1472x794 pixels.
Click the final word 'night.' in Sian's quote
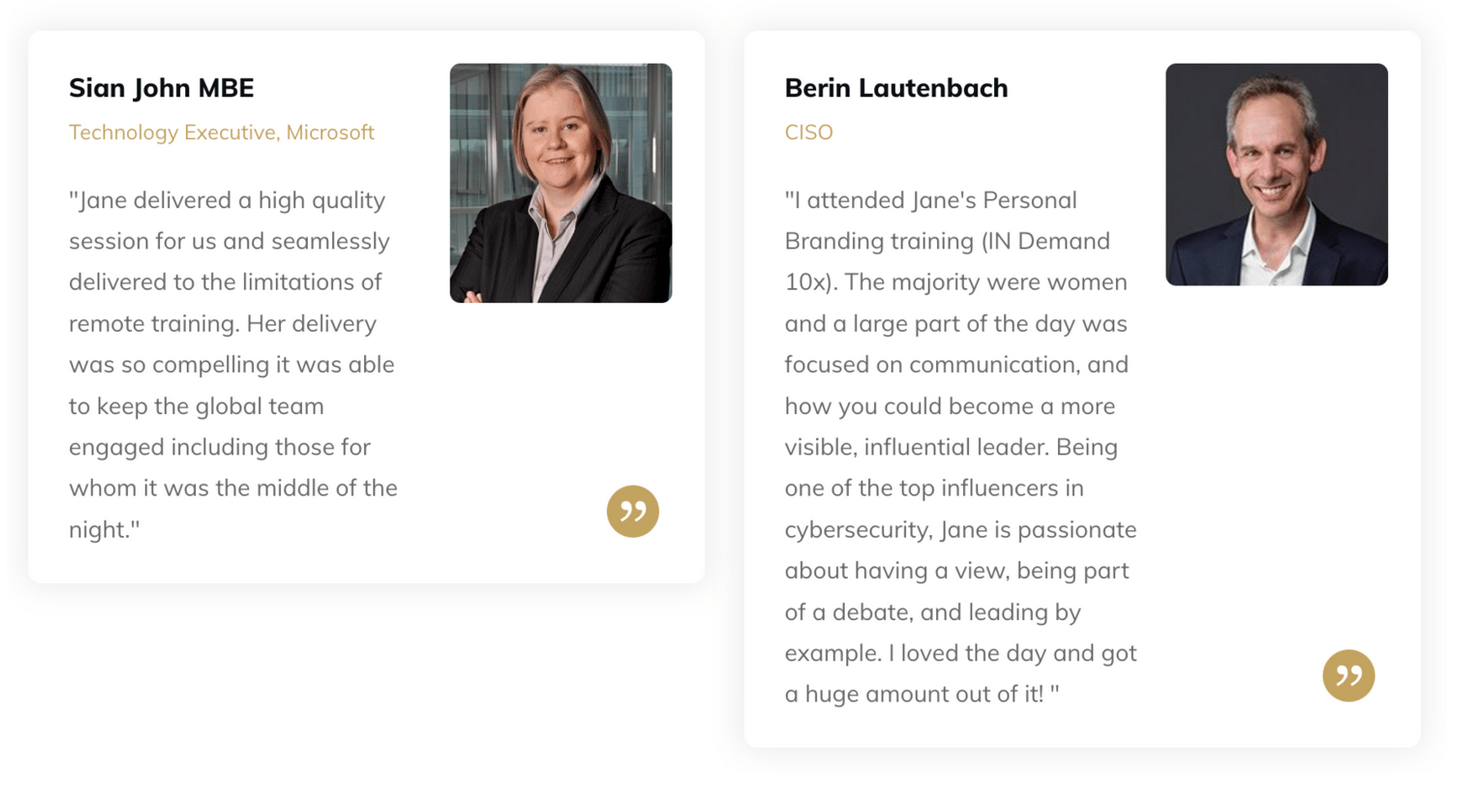(x=101, y=529)
